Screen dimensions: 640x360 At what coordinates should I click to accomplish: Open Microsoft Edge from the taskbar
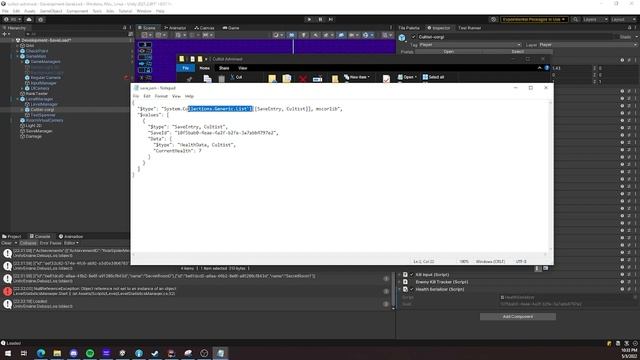(x=41, y=353)
